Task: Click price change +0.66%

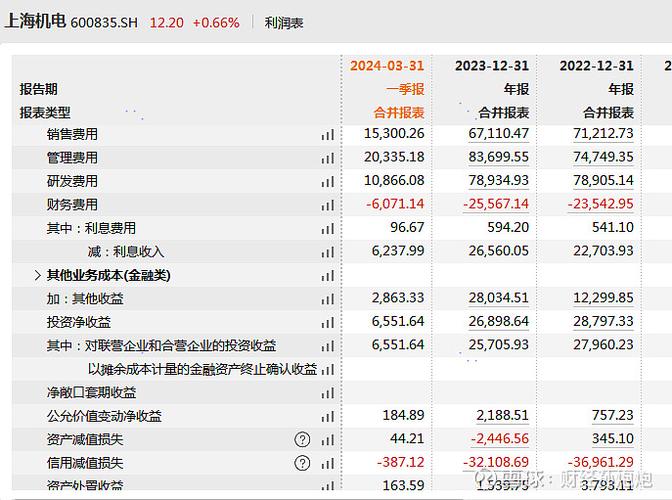Action: [x=216, y=23]
